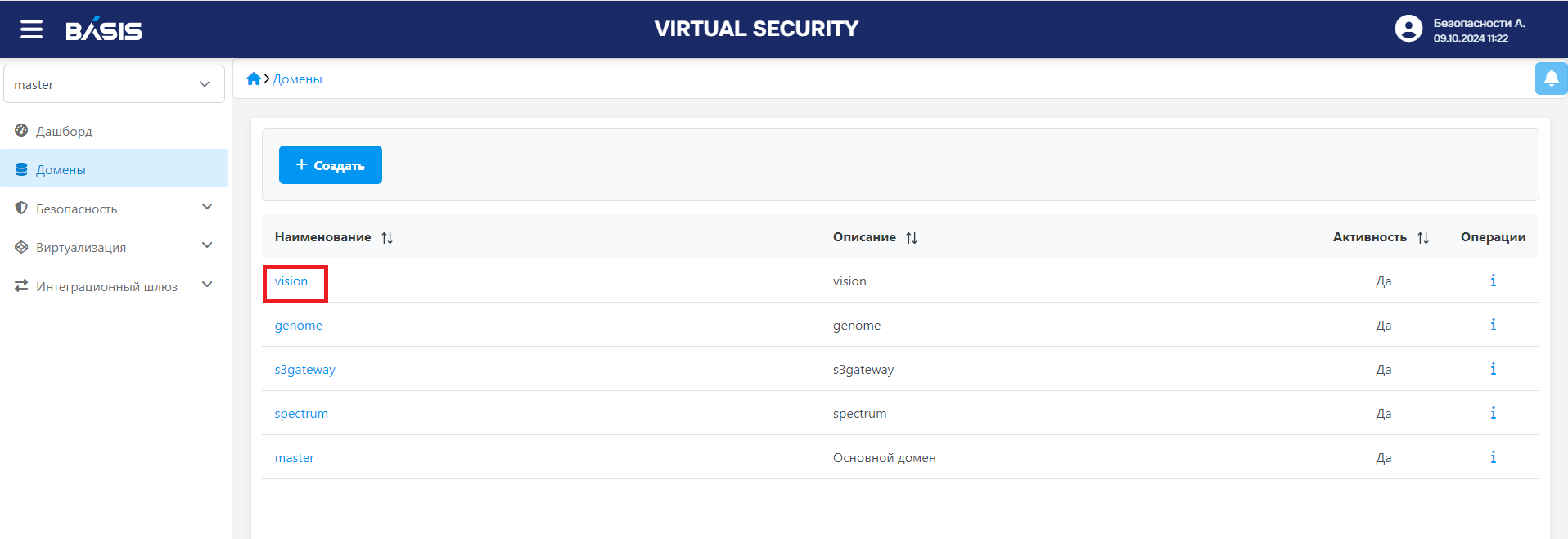Image resolution: width=1568 pixels, height=539 pixels.
Task: Select Домены in sidebar menu
Action: [61, 169]
